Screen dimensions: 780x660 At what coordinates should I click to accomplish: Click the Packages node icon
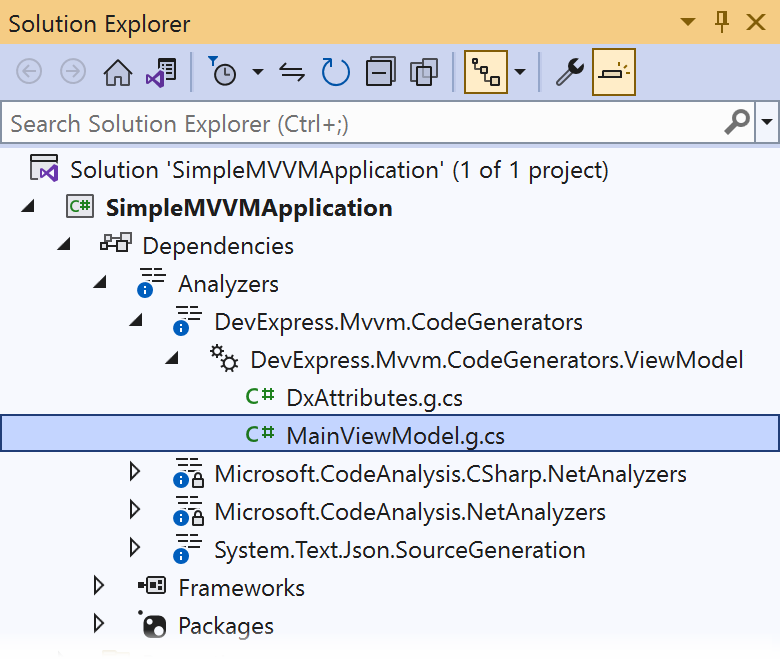pos(152,625)
